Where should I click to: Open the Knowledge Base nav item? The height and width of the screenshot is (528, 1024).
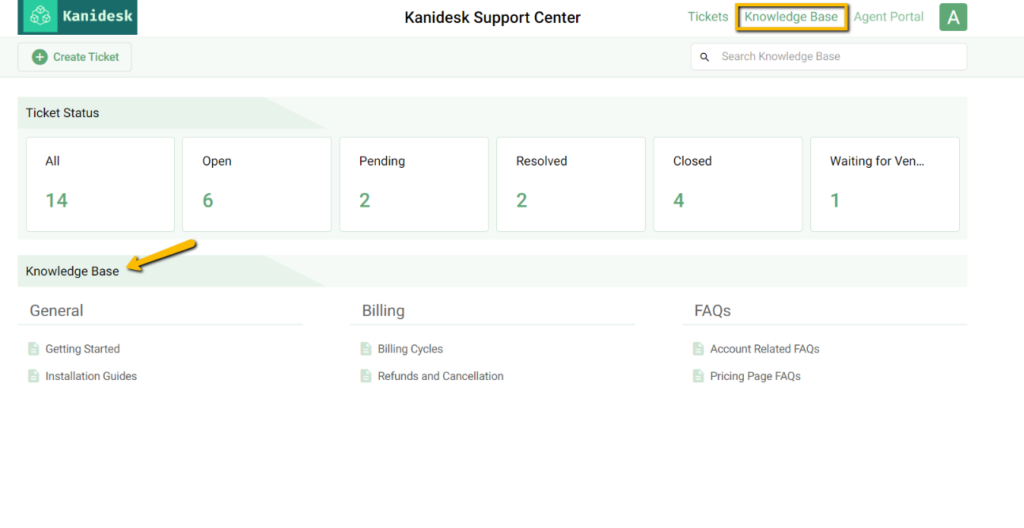[791, 17]
